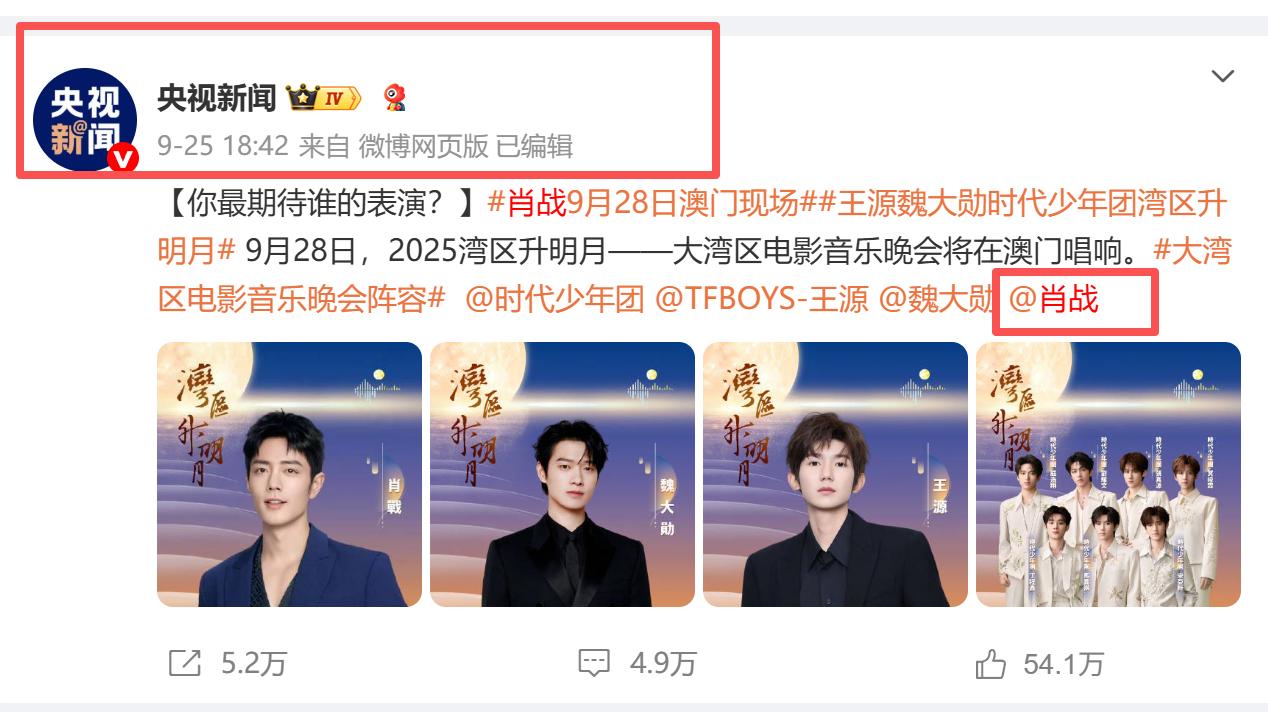Screen dimensions: 1268x712
Task: Open the 央视新闻 profile avatar
Action: pos(84,120)
